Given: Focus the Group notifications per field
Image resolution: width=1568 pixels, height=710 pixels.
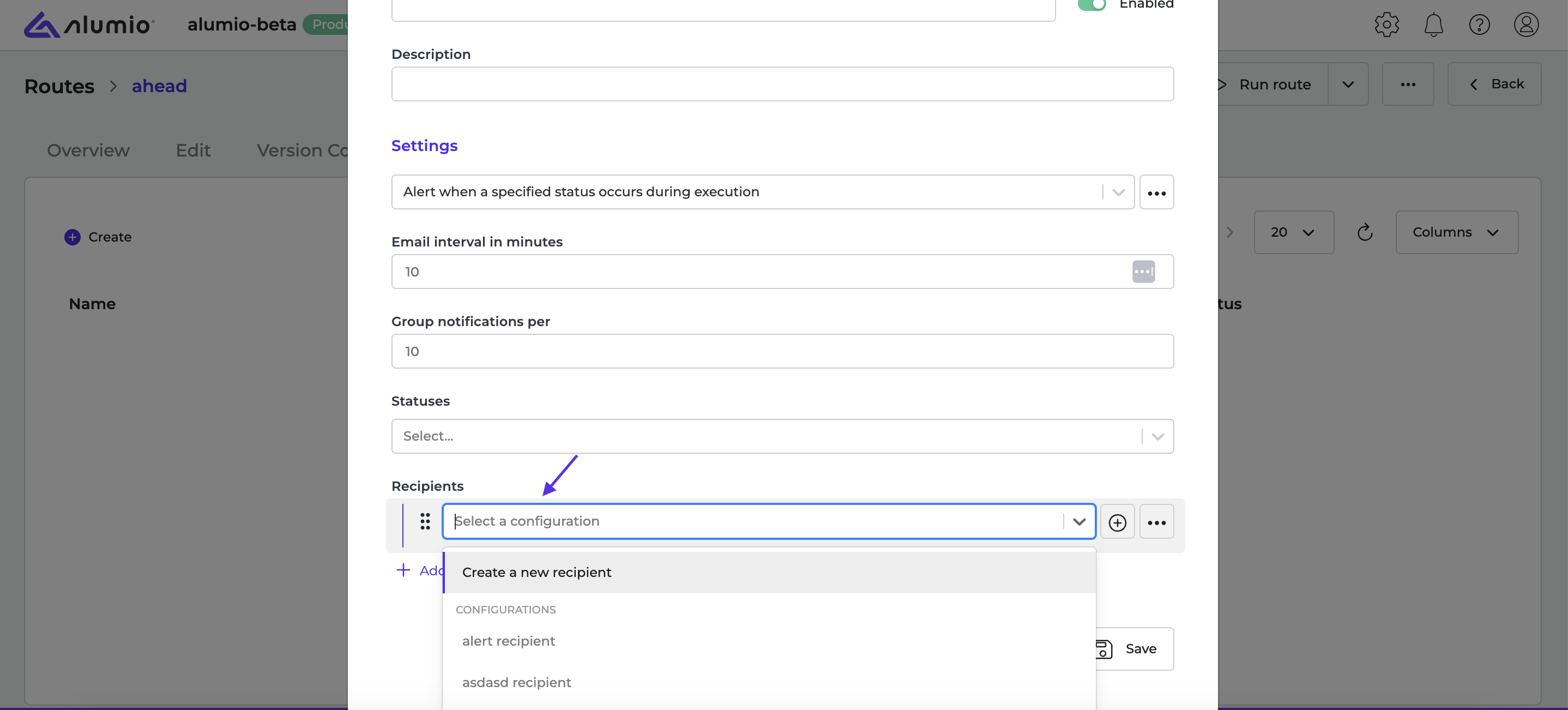Looking at the screenshot, I should coord(782,351).
